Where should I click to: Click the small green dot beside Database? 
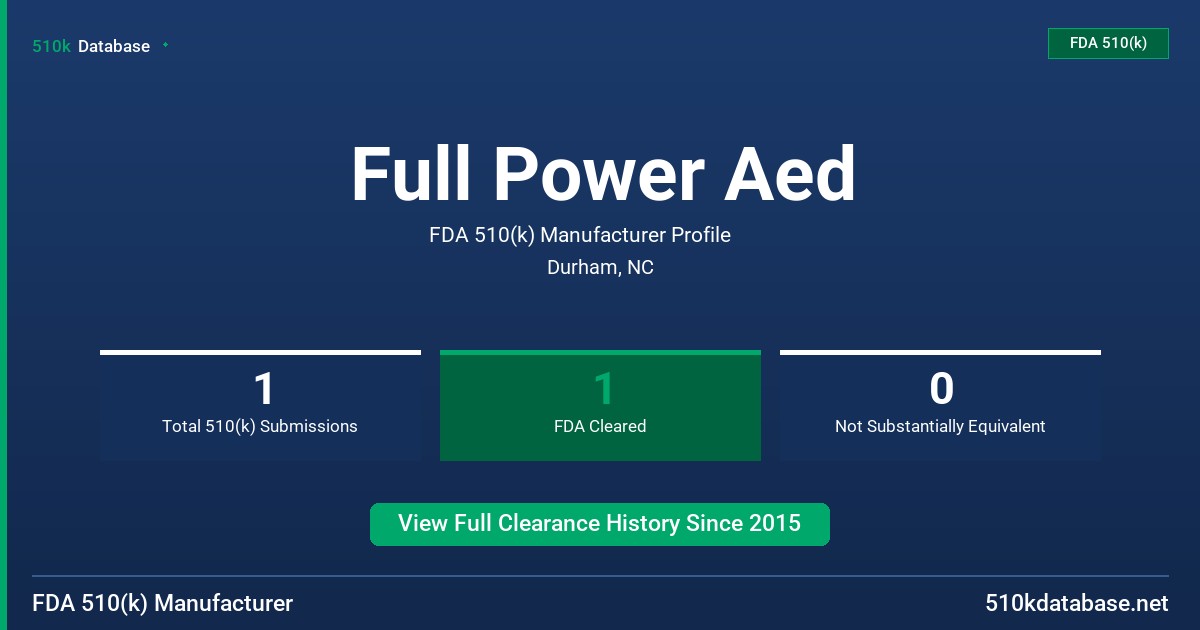pyautogui.click(x=165, y=45)
